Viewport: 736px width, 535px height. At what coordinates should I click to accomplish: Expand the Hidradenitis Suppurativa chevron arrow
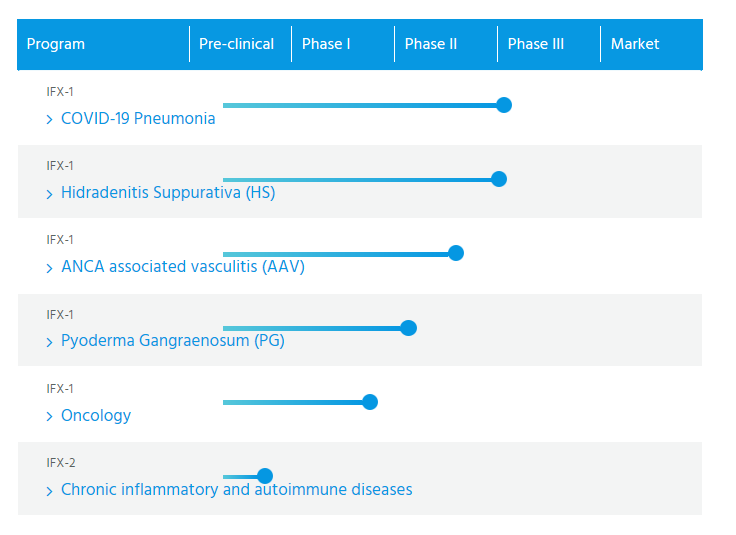click(49, 194)
